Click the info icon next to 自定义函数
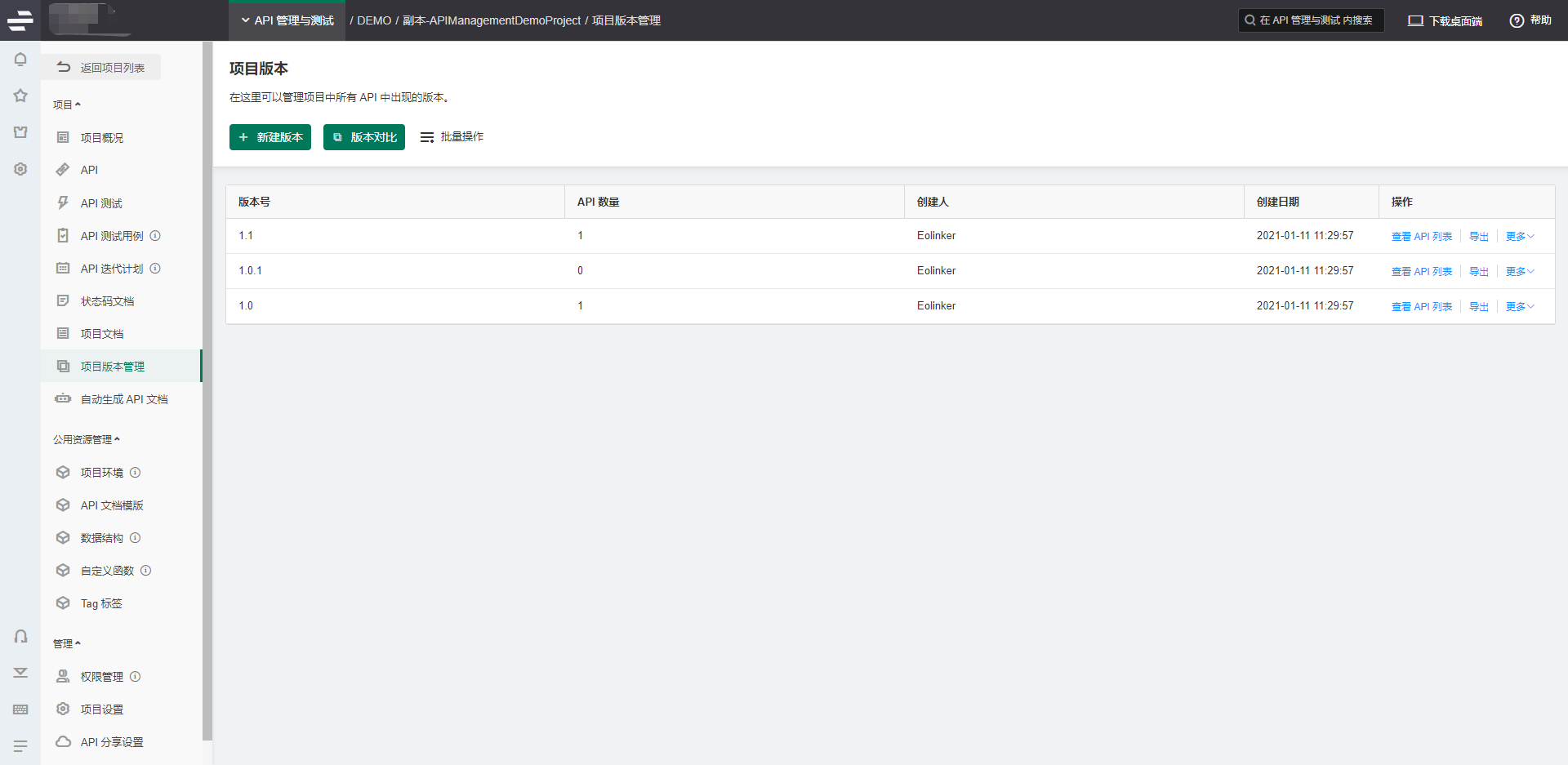1568x765 pixels. pos(145,571)
